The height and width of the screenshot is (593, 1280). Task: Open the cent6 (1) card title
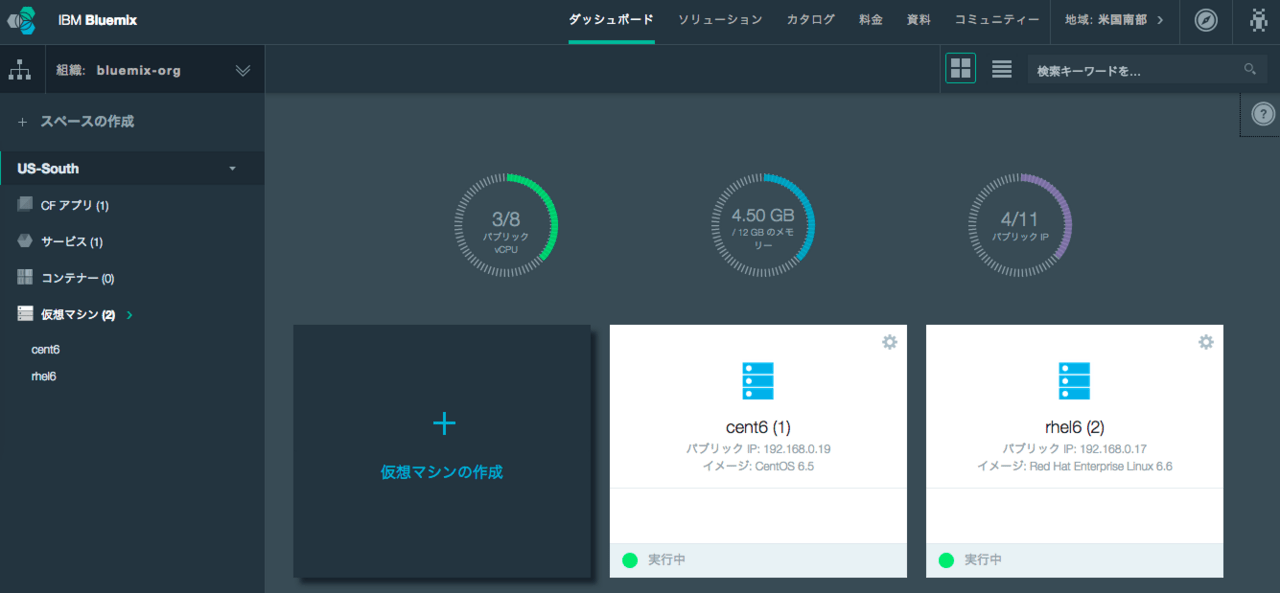pyautogui.click(x=758, y=427)
